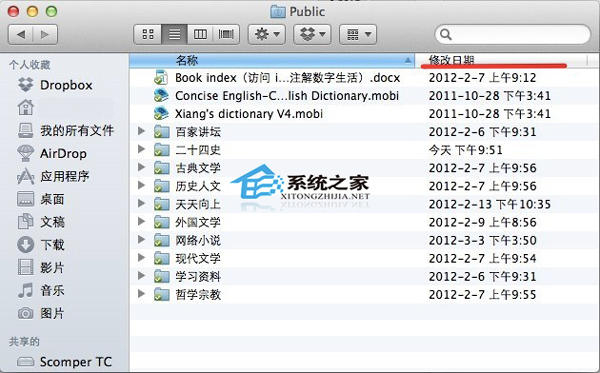Select 我的所有文件 in the sidebar
Image resolution: width=600 pixels, height=373 pixels.
coord(66,130)
